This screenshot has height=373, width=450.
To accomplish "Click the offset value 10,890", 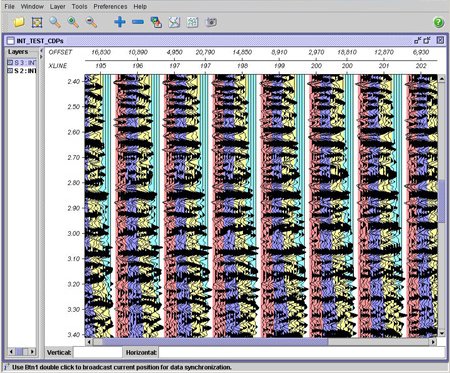I will click(x=138, y=52).
